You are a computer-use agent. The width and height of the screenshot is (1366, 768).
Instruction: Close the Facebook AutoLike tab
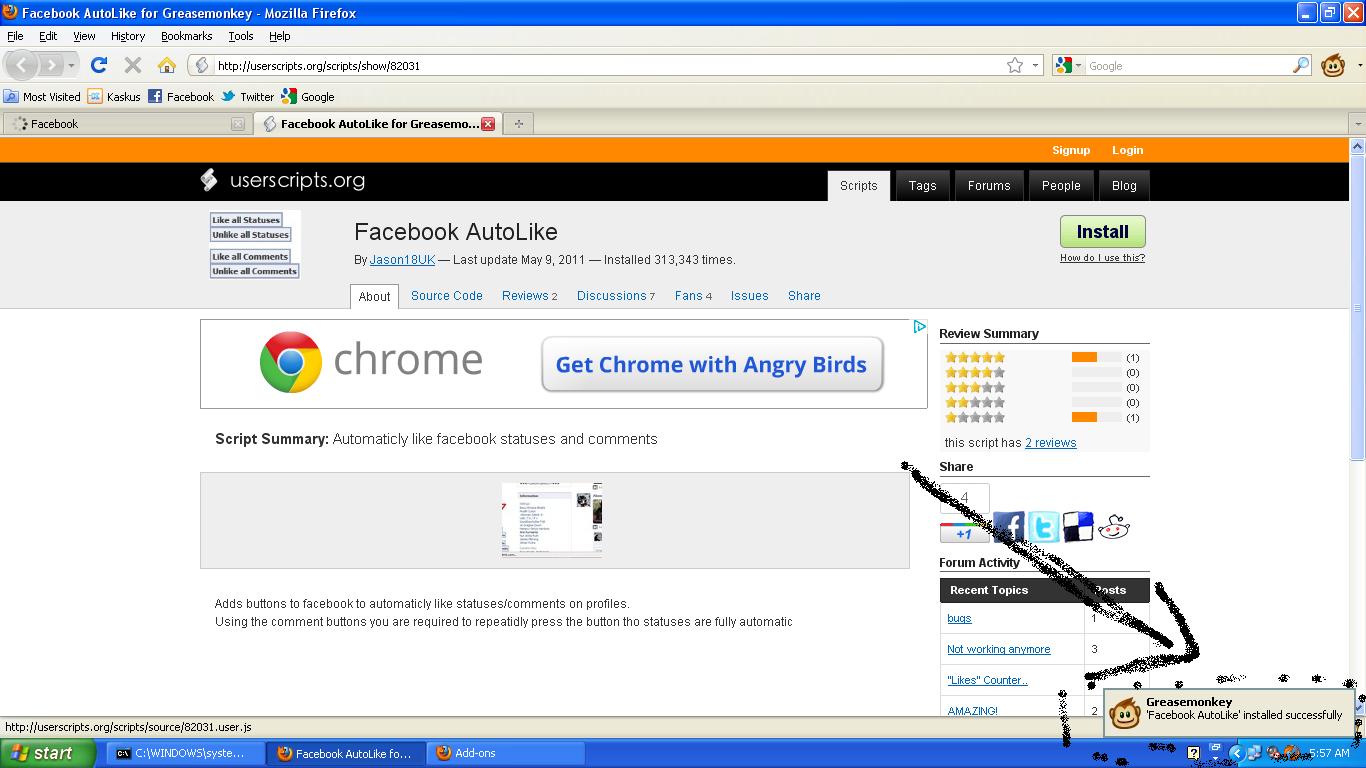click(488, 124)
